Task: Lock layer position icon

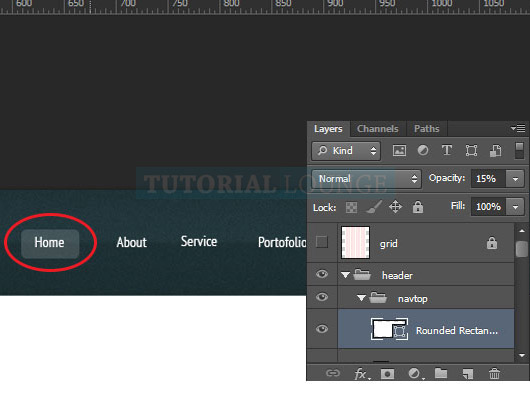Action: pos(395,207)
